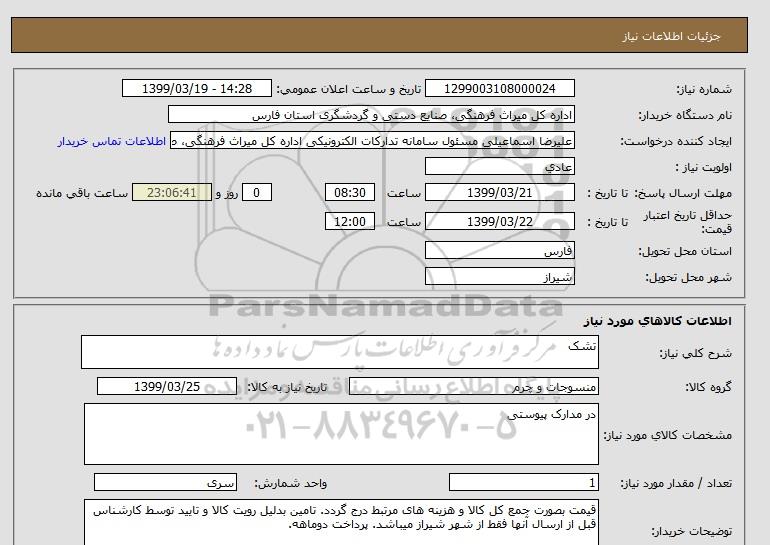Click the price validity time 12:00
Viewport: 770px width, 545px height.
[350, 221]
